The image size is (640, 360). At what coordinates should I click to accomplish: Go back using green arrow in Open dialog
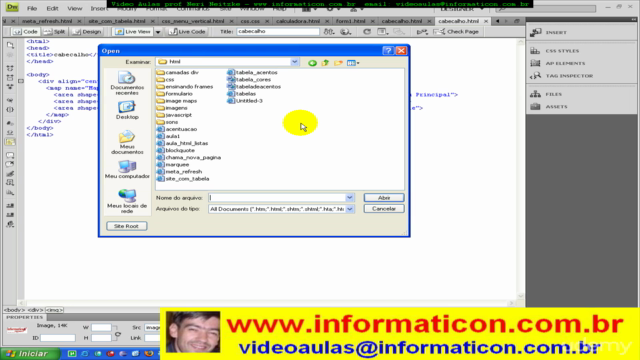312,62
